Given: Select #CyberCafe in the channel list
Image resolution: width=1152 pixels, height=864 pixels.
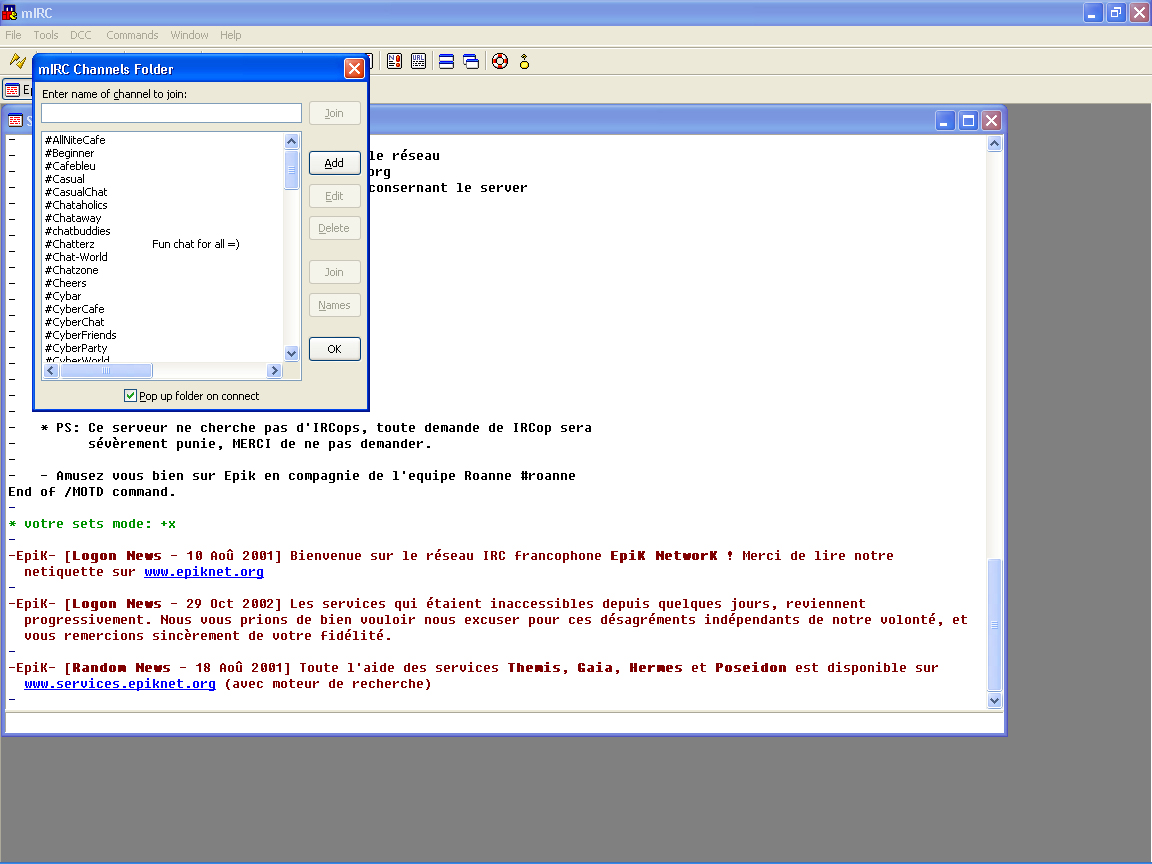Looking at the screenshot, I should tap(75, 309).
